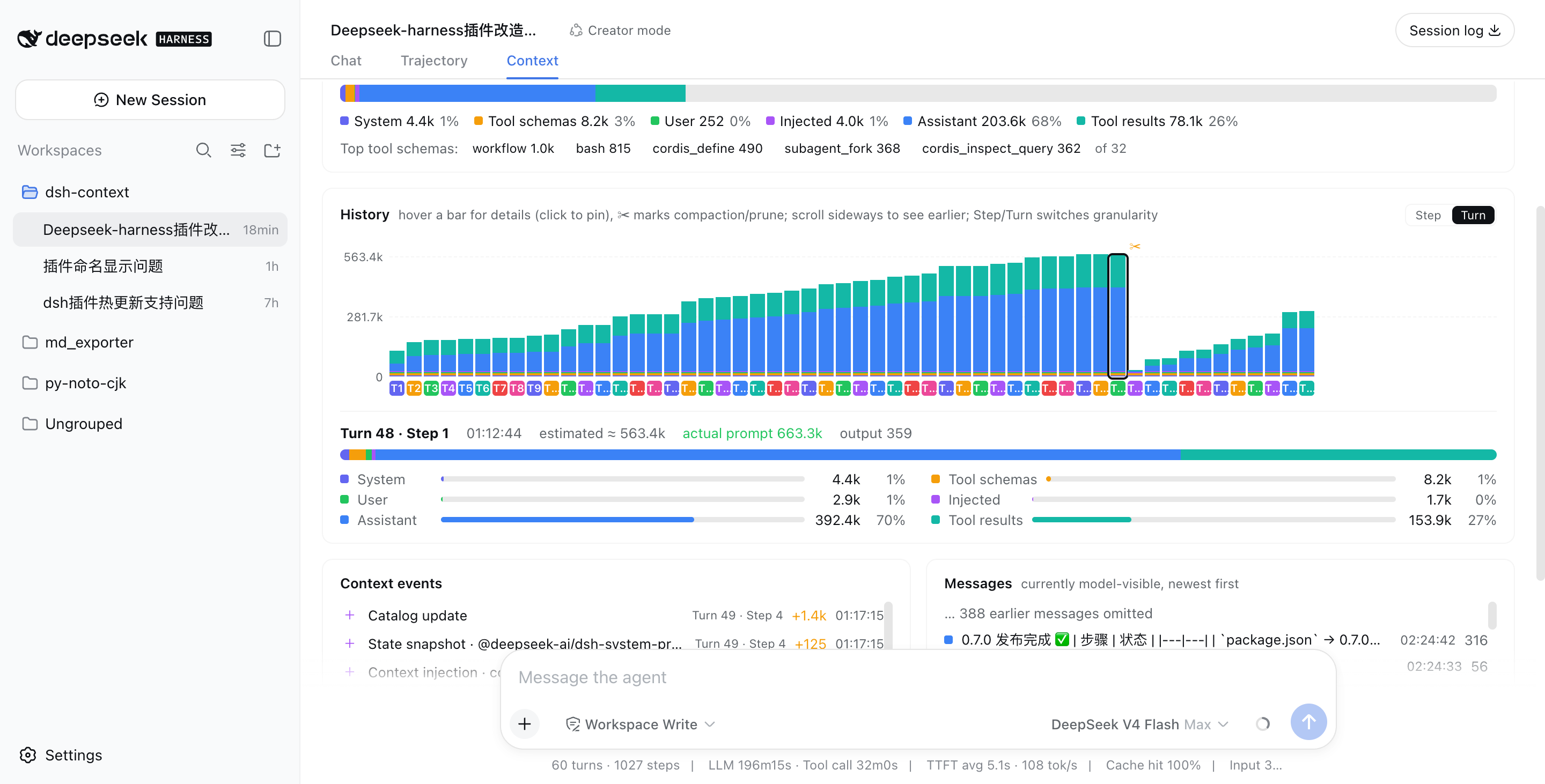Search workspaces with the magnifier icon
This screenshot has height=784, width=1545.
204,150
